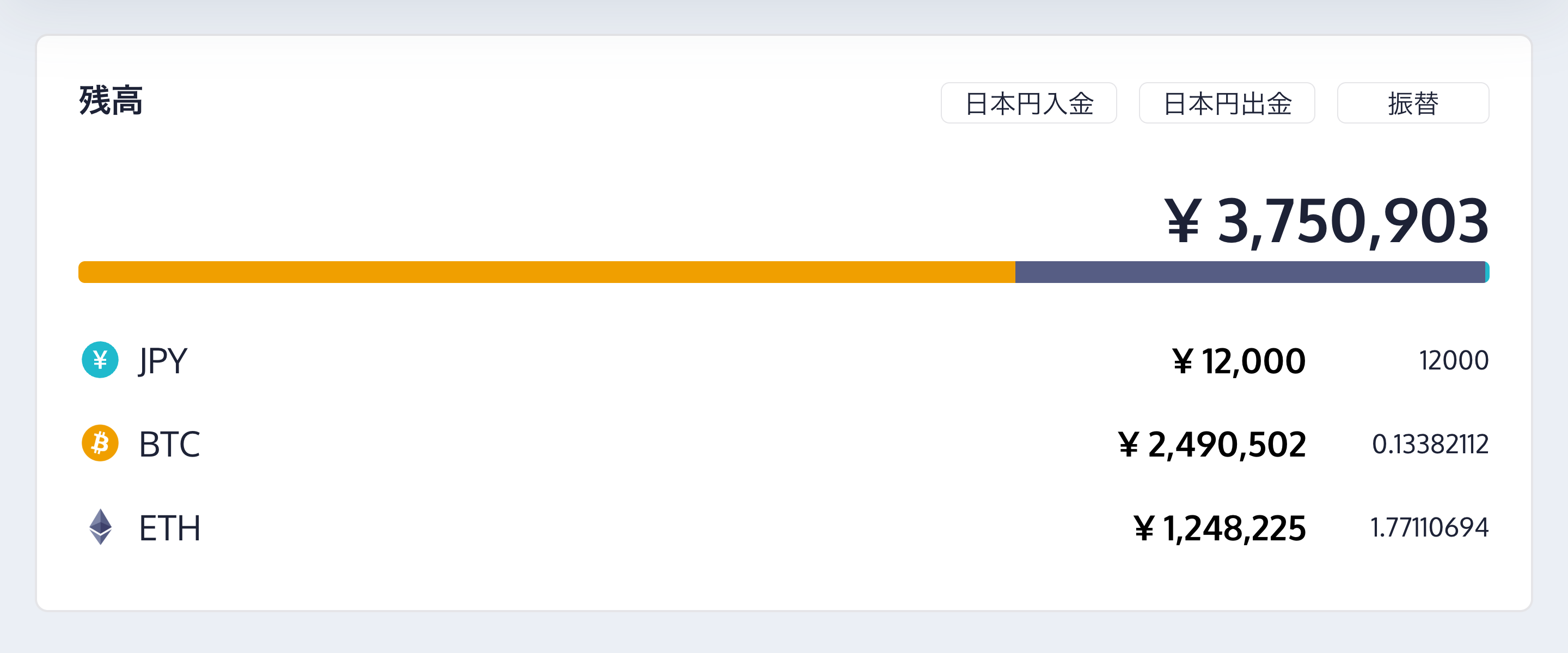Select the JPY currency label
The width and height of the screenshot is (1568, 653).
click(163, 361)
